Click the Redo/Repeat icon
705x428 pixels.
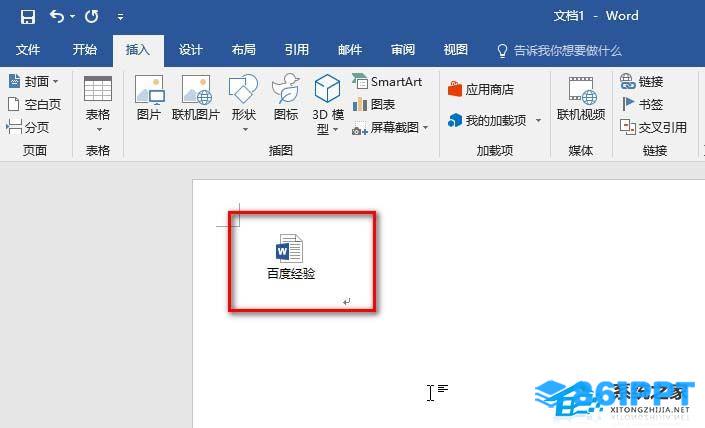[92, 17]
